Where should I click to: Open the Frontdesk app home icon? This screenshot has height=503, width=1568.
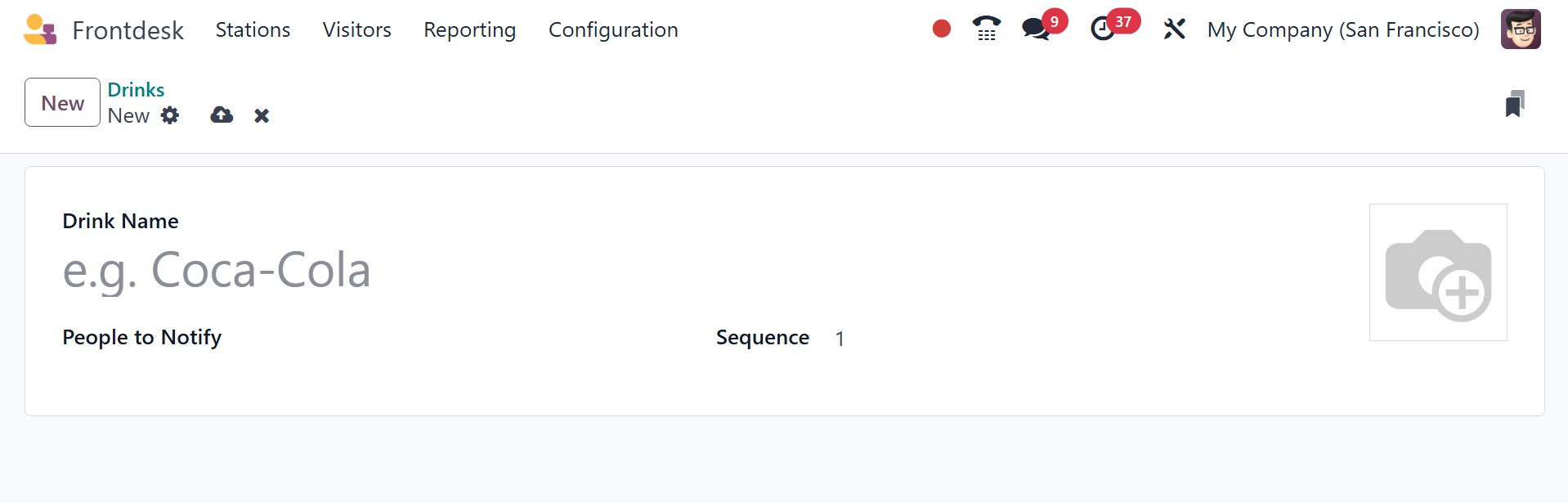pyautogui.click(x=40, y=29)
